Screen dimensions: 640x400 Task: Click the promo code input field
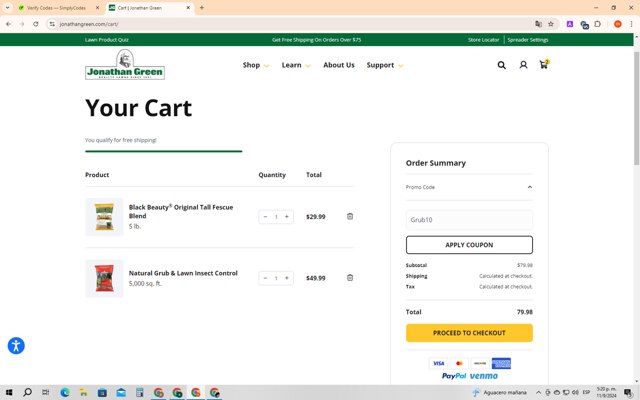[469, 220]
